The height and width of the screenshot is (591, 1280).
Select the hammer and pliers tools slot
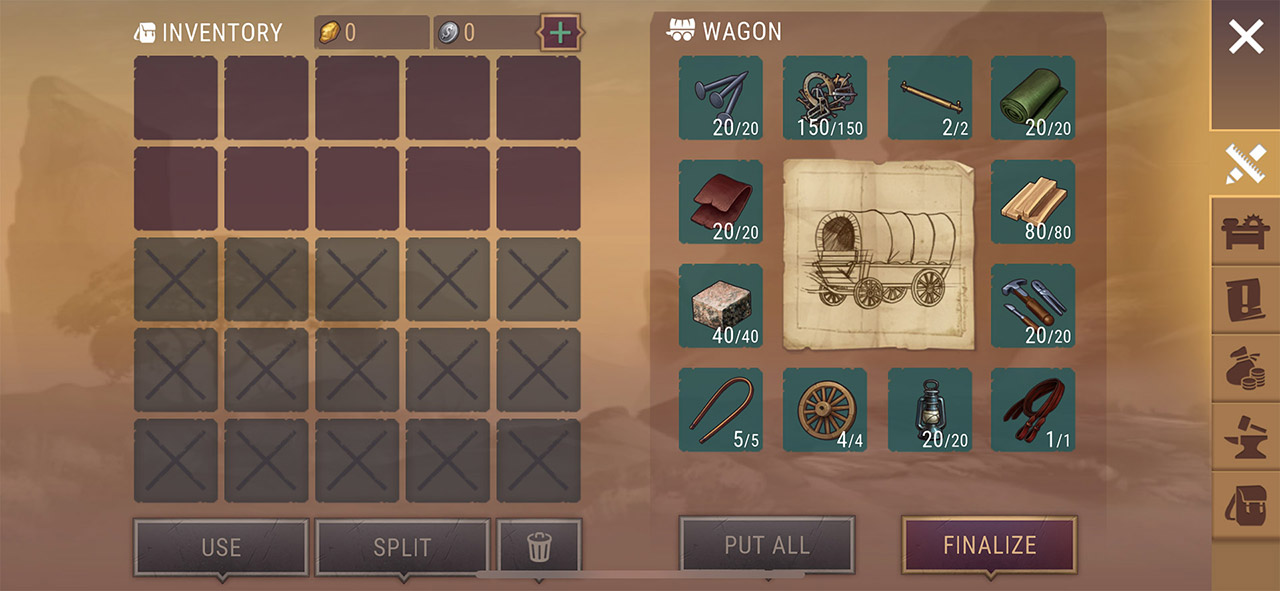click(1033, 305)
